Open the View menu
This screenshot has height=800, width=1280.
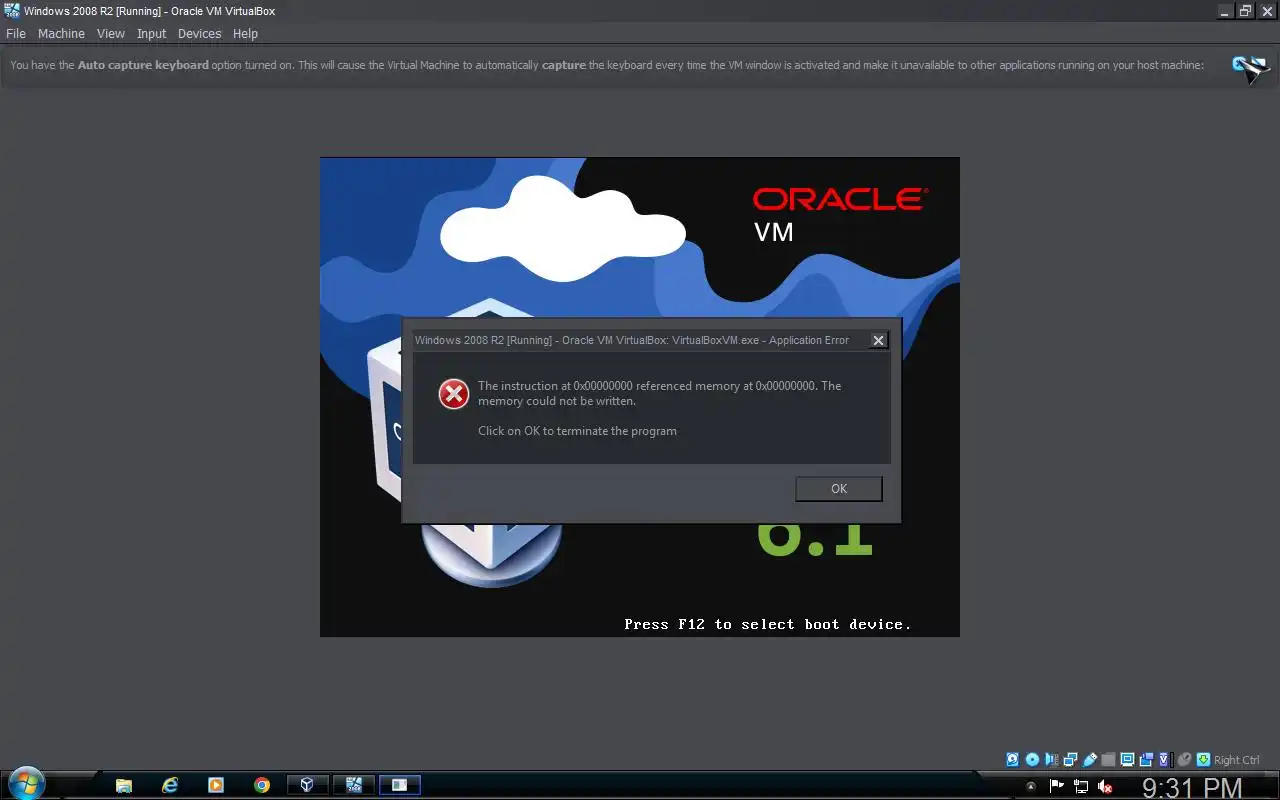(x=110, y=33)
